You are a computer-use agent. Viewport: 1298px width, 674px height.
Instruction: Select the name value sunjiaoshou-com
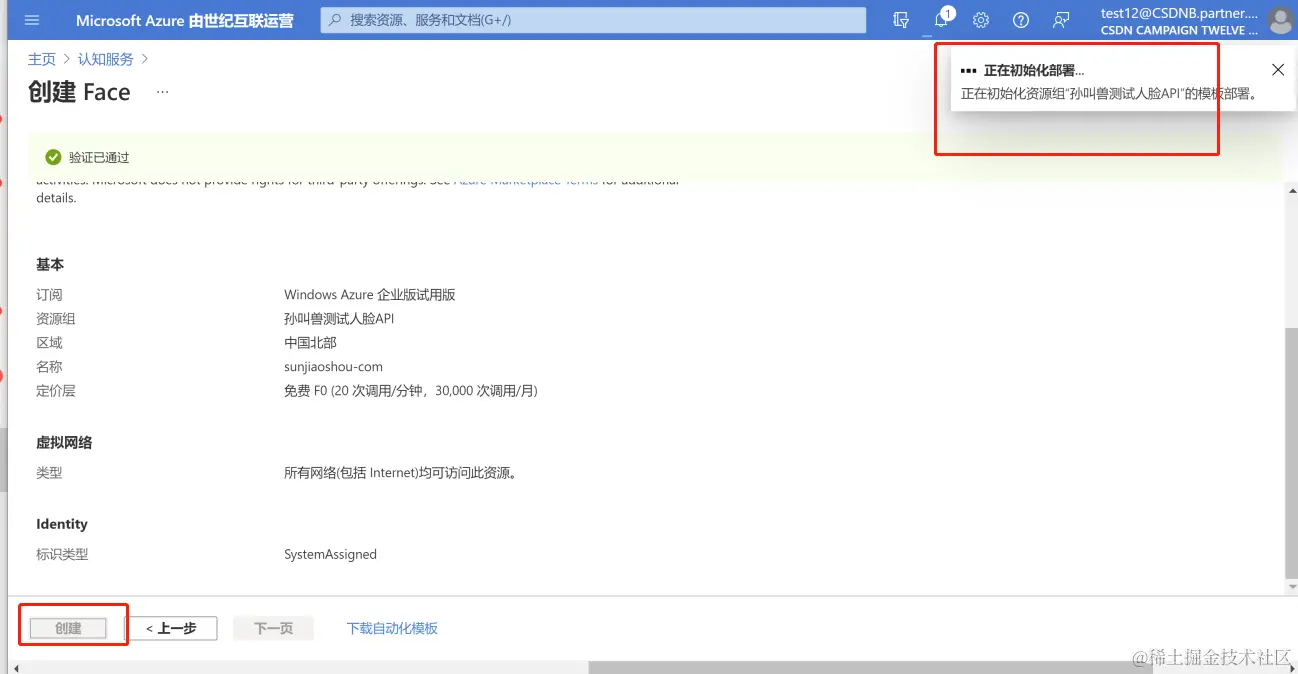tap(333, 367)
